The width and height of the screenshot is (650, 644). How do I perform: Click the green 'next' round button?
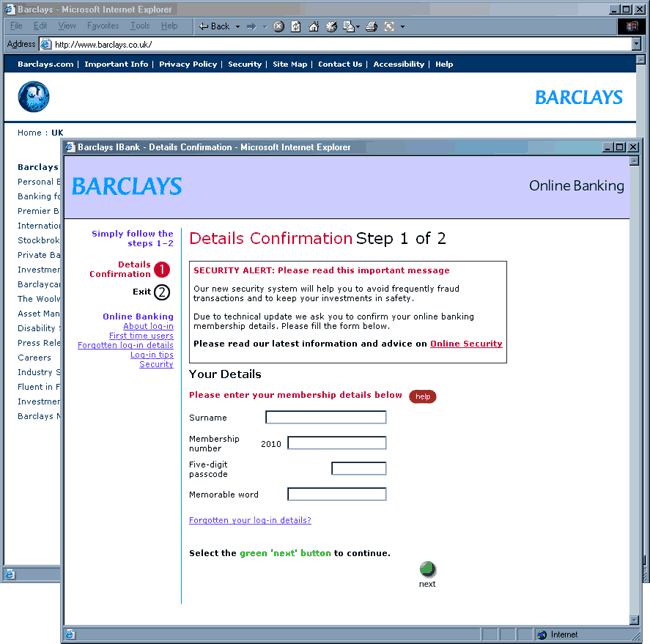[x=427, y=569]
